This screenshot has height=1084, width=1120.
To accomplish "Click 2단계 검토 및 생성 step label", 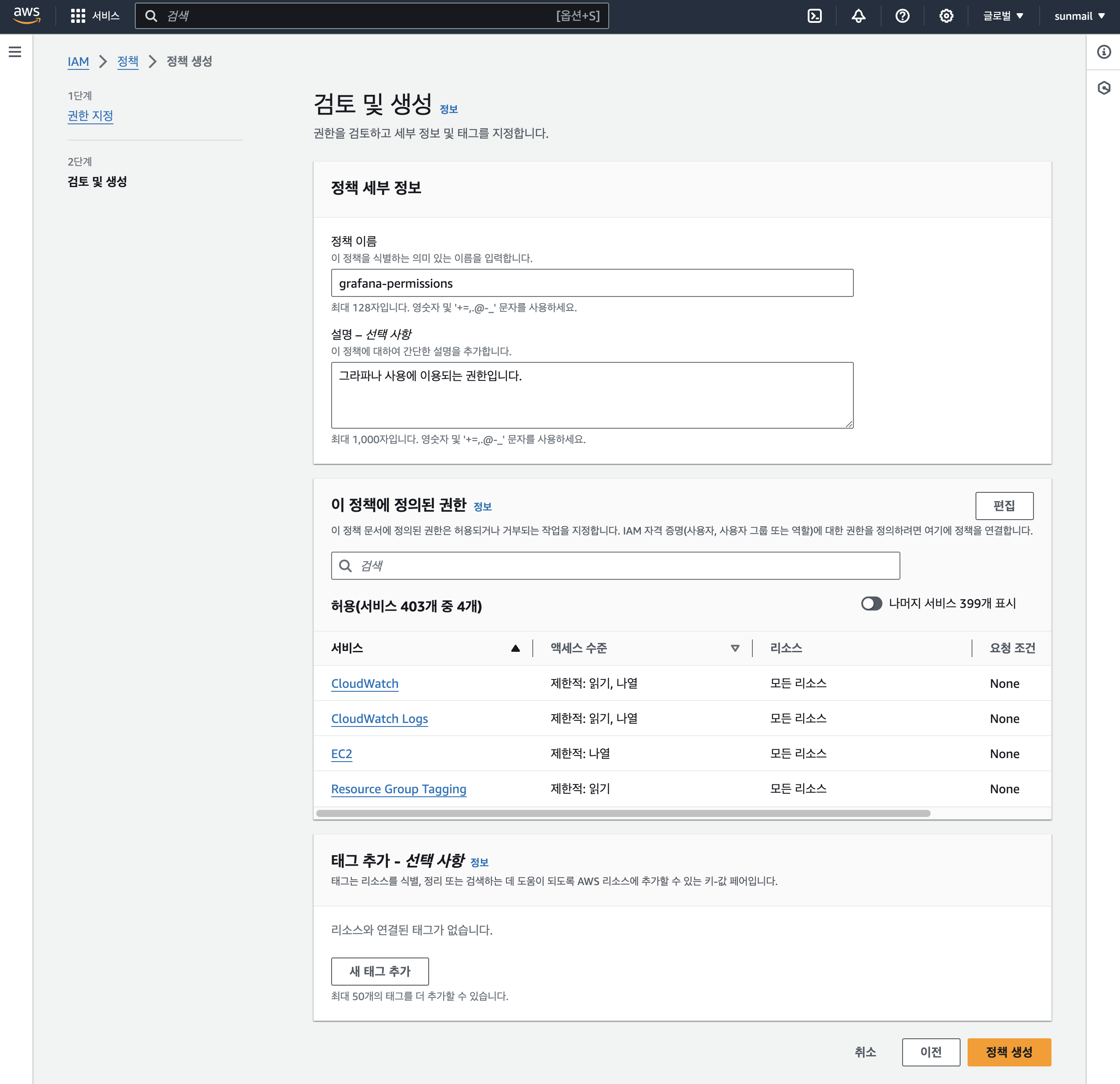I will coord(97,181).
